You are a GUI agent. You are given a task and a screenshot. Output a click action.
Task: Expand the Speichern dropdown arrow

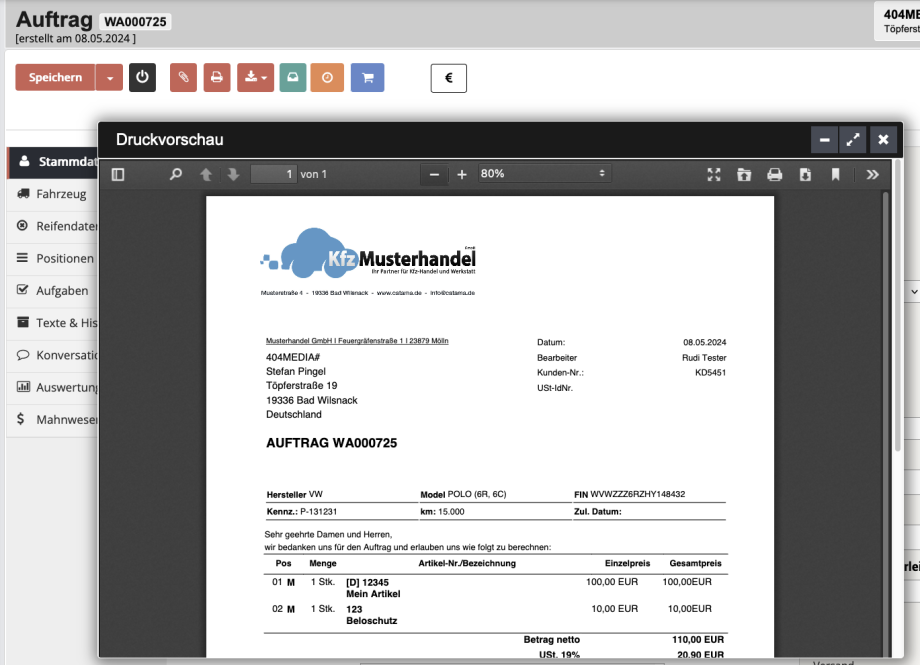pos(110,78)
